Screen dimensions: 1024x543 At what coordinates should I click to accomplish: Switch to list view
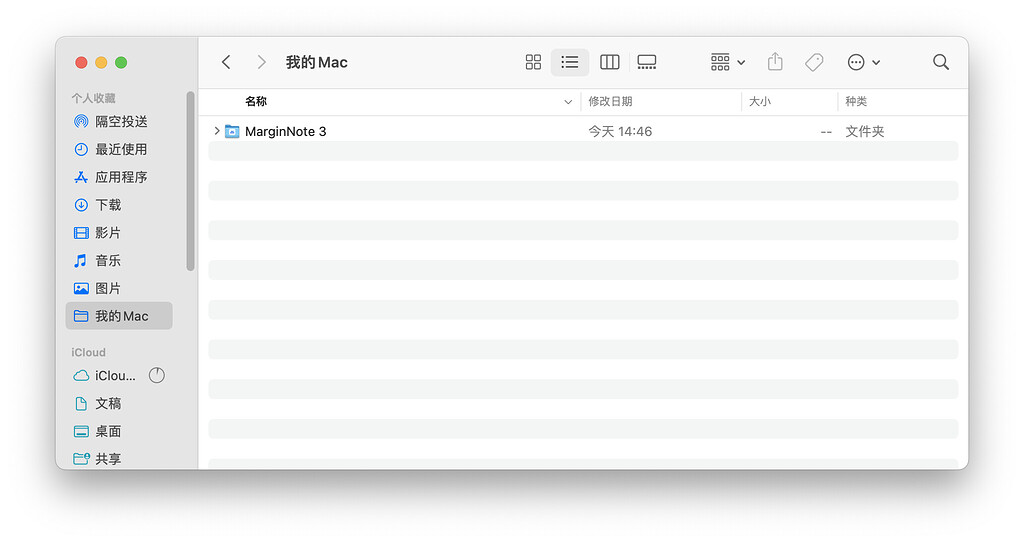pyautogui.click(x=569, y=62)
